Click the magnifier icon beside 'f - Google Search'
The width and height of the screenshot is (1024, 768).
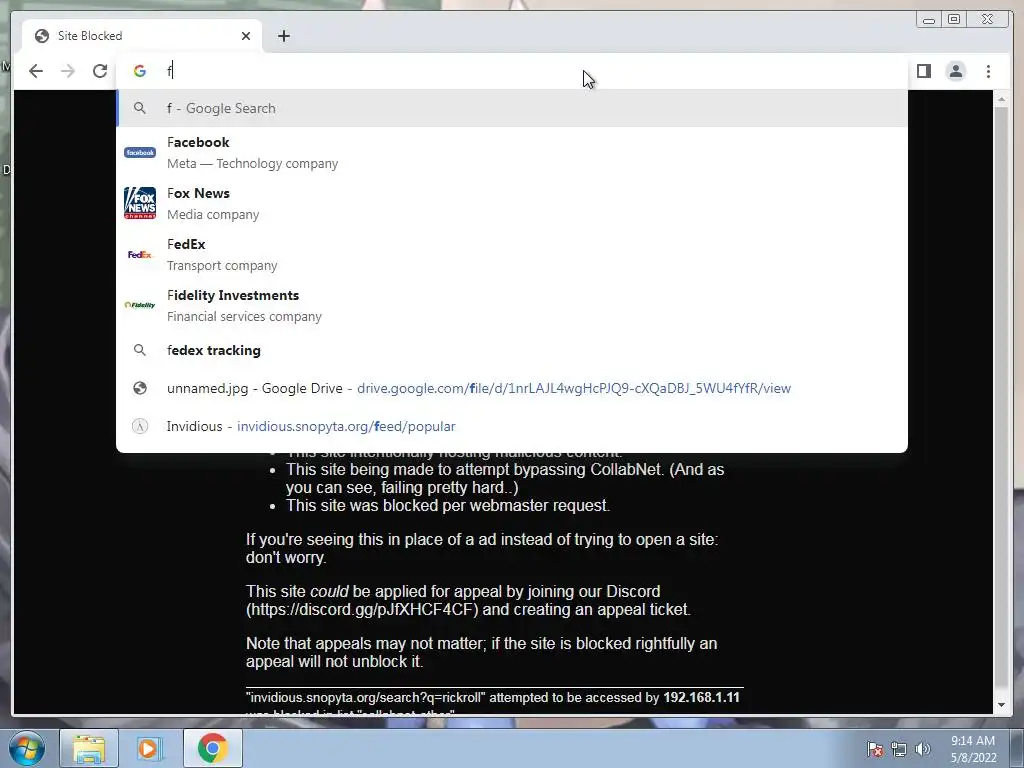click(x=140, y=108)
